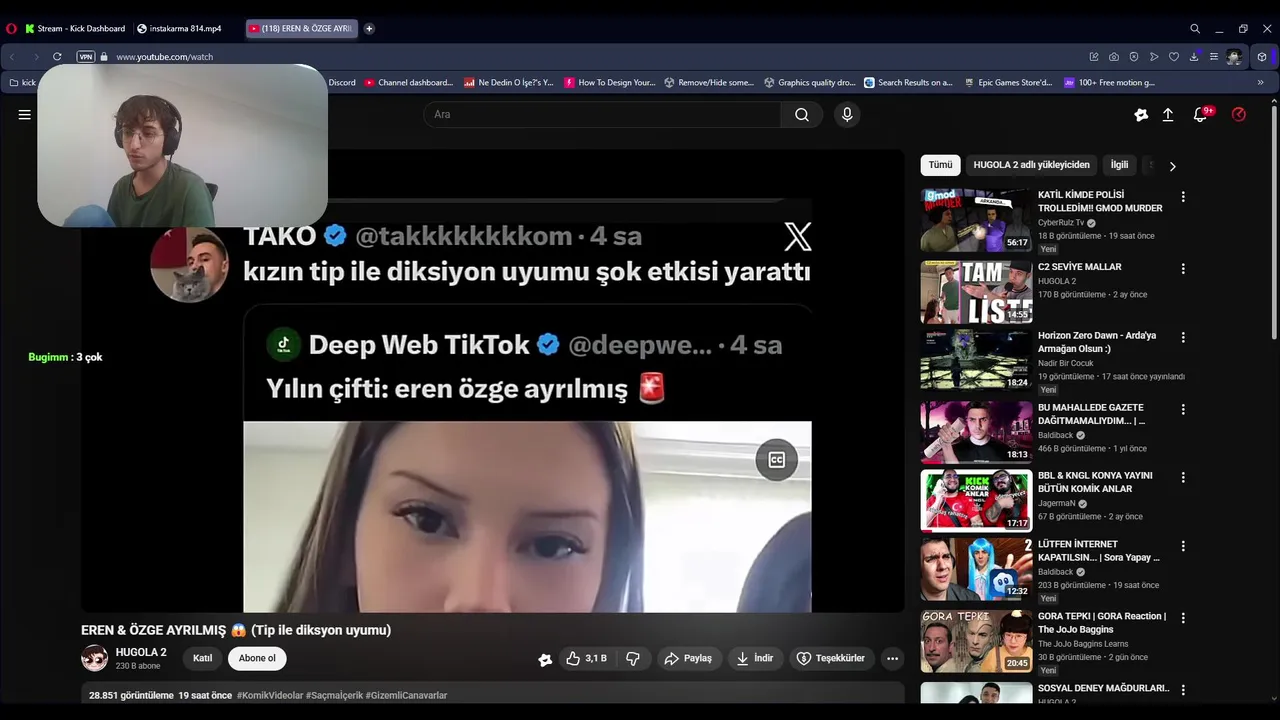Open options menu for KATİL KİMDE POLİSİ video
The height and width of the screenshot is (720, 1280).
tap(1183, 197)
